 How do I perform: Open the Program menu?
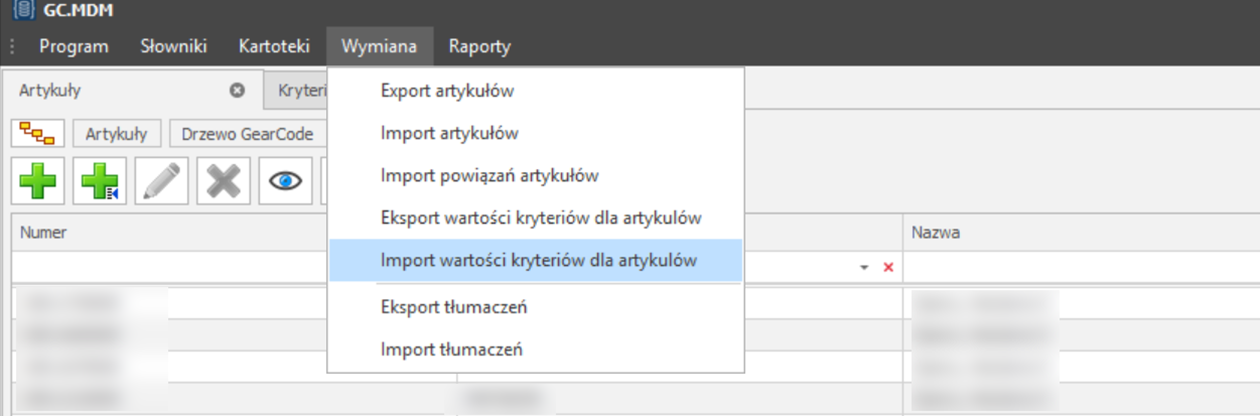pos(74,46)
